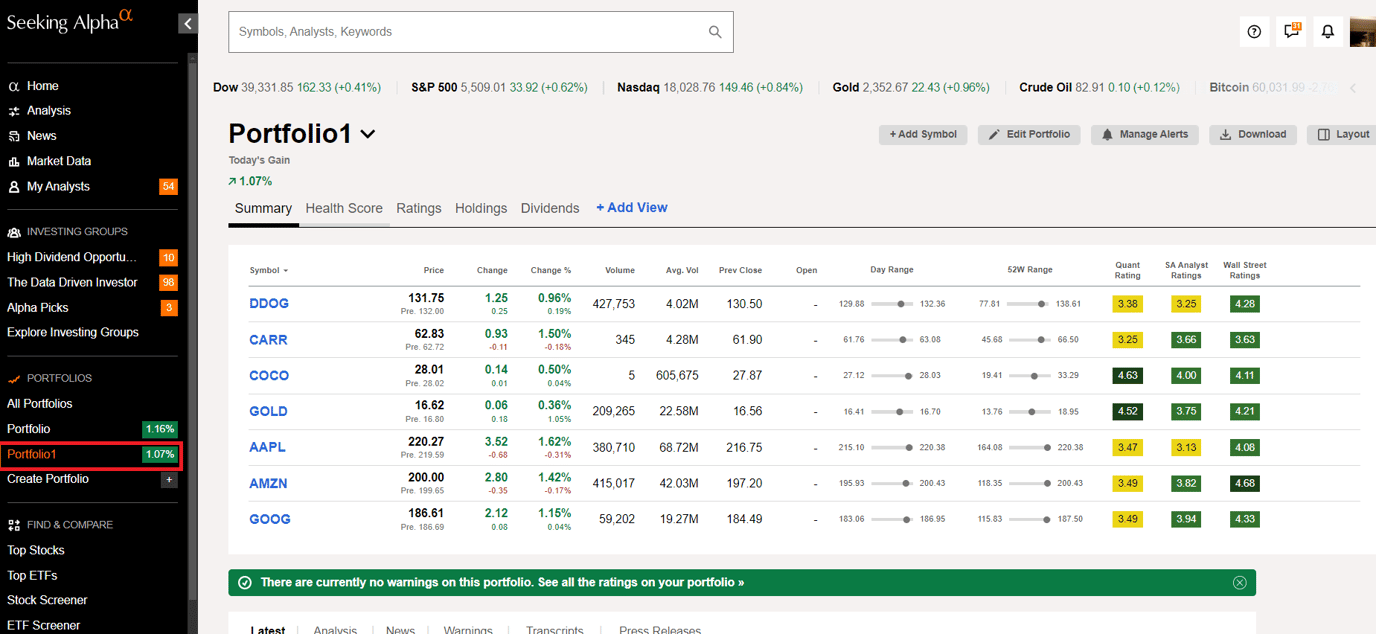This screenshot has height=634, width=1376.
Task: Open the DDOG symbol link
Action: click(x=268, y=304)
